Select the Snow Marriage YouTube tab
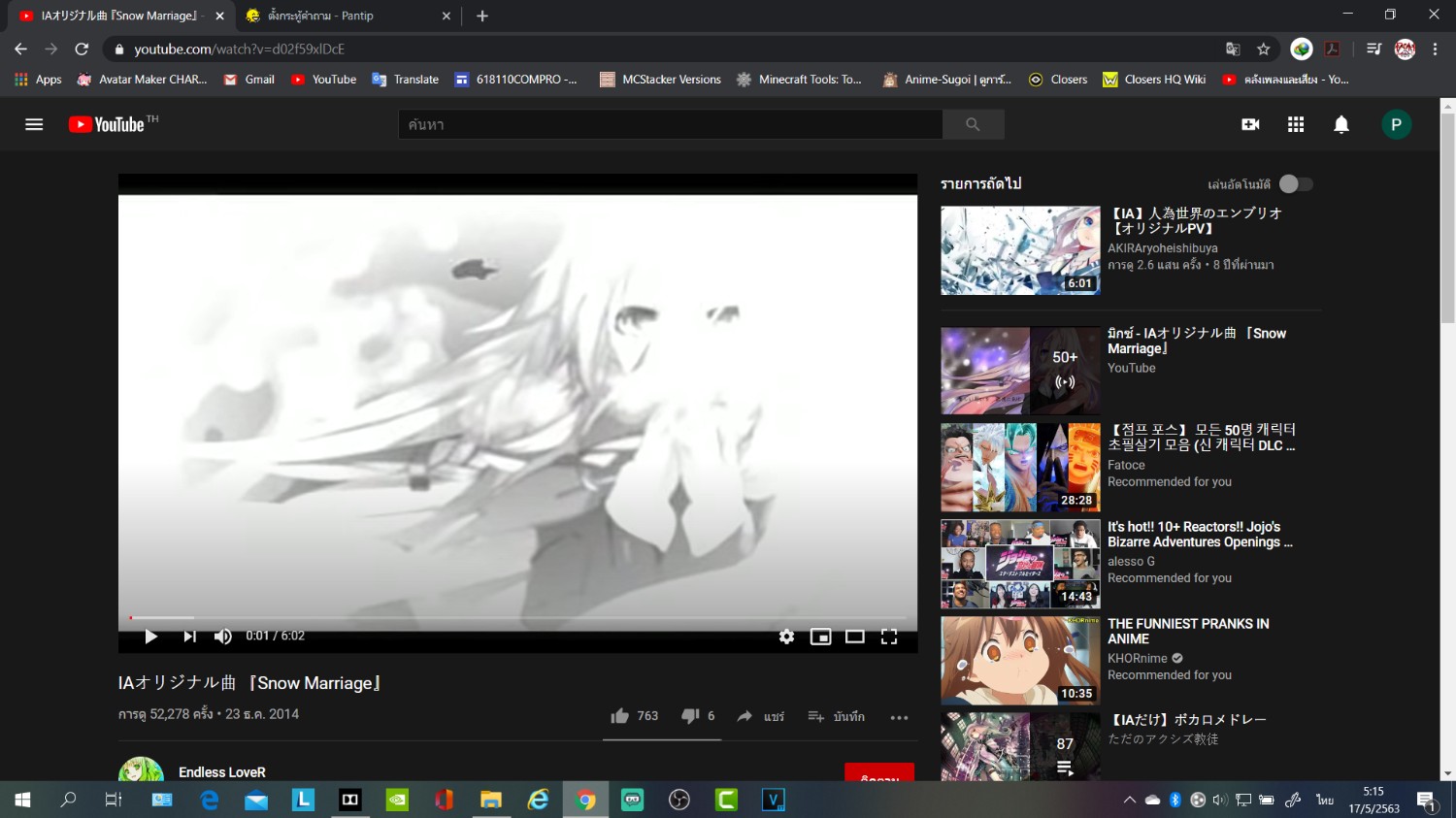Screen dimensions: 1456x818 [x=118, y=16]
